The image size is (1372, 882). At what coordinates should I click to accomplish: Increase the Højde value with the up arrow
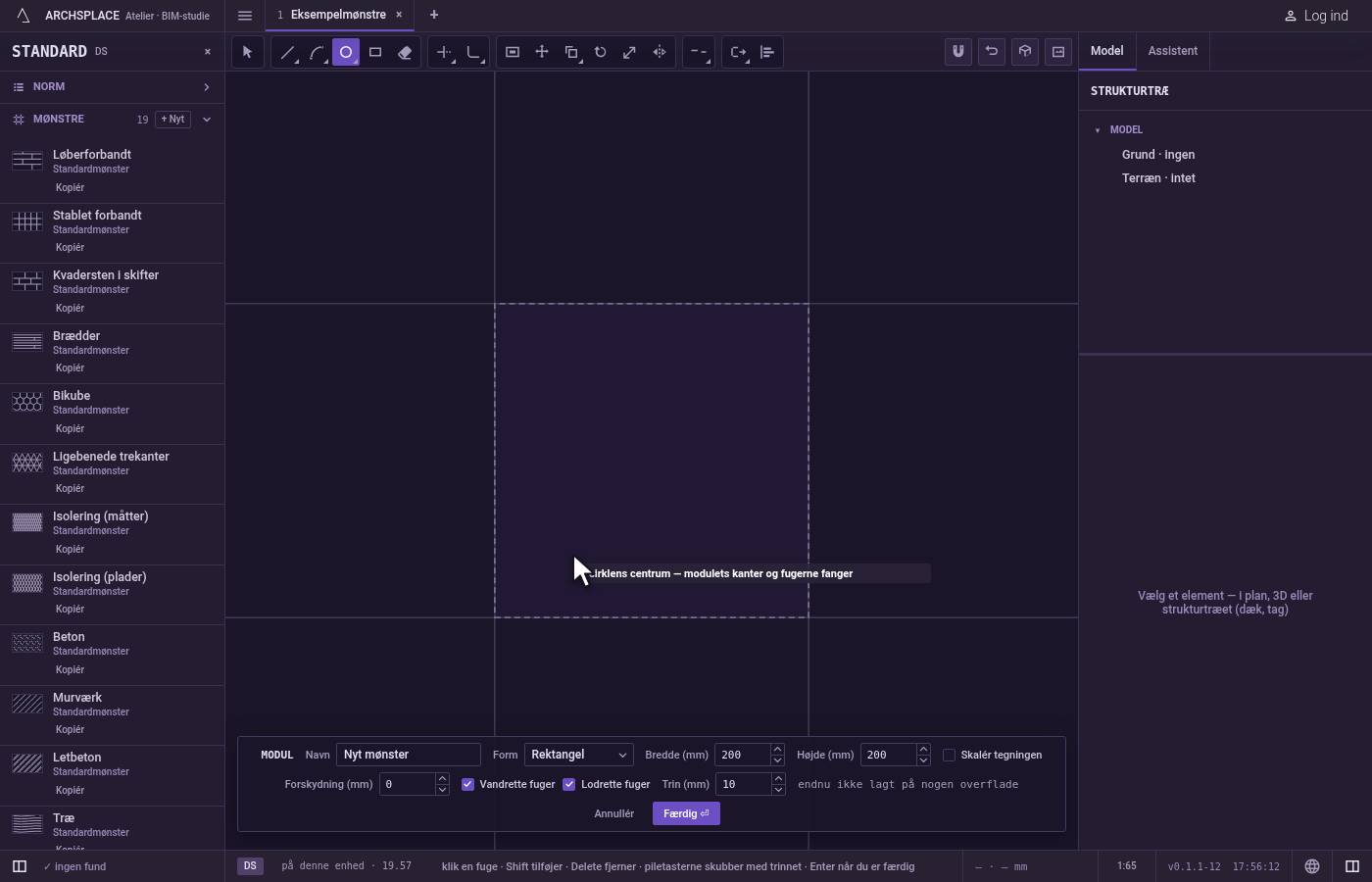pyautogui.click(x=923, y=750)
